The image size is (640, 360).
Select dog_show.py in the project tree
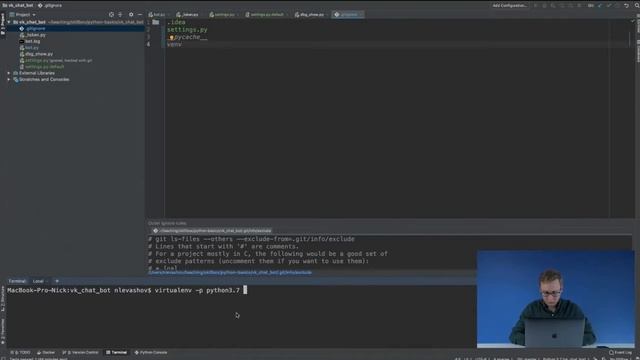pyautogui.click(x=36, y=54)
